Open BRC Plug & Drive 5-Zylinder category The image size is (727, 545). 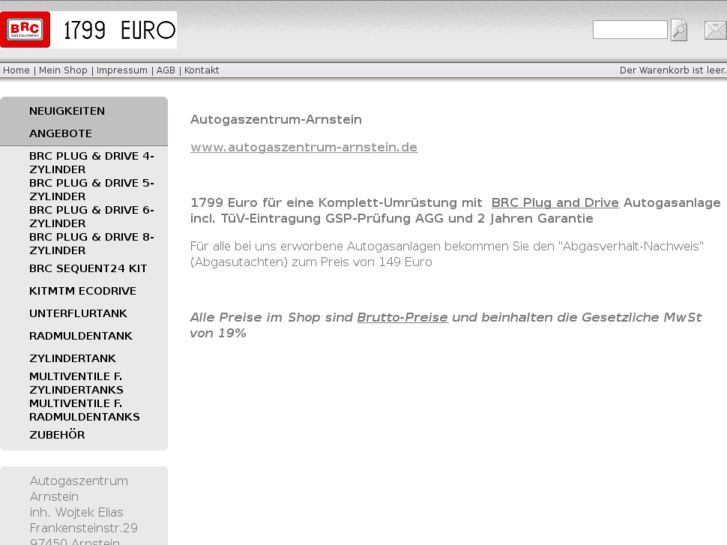(x=92, y=190)
